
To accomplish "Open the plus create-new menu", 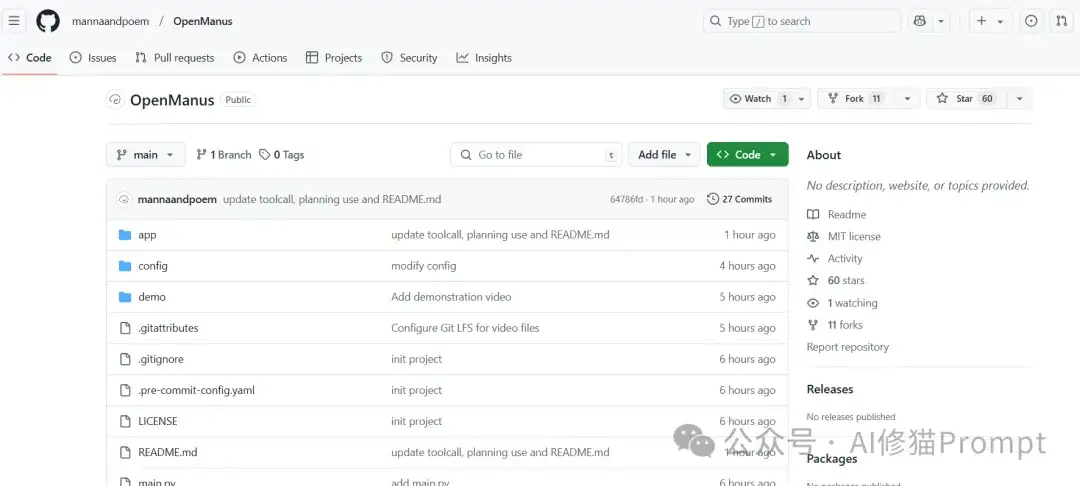I will [990, 21].
